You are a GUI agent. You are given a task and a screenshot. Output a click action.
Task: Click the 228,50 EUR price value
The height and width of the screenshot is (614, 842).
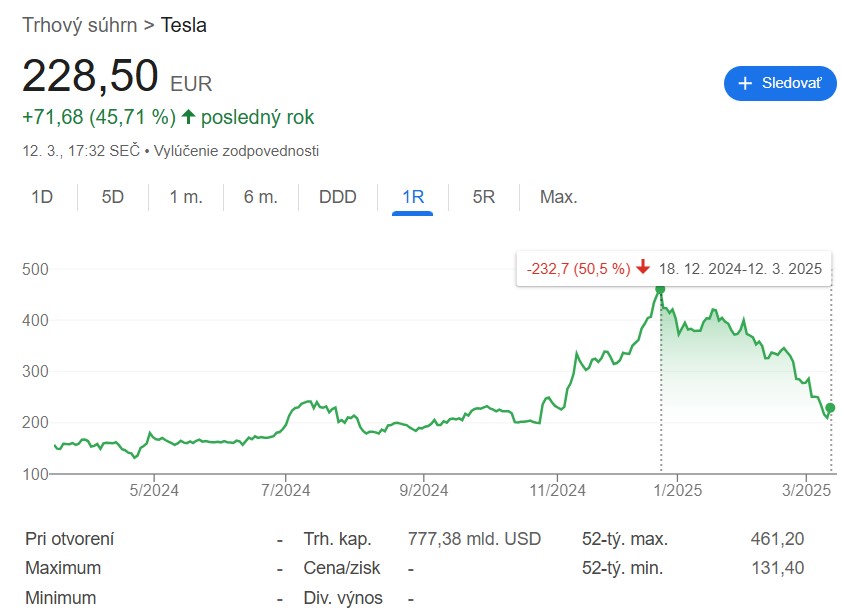[91, 76]
